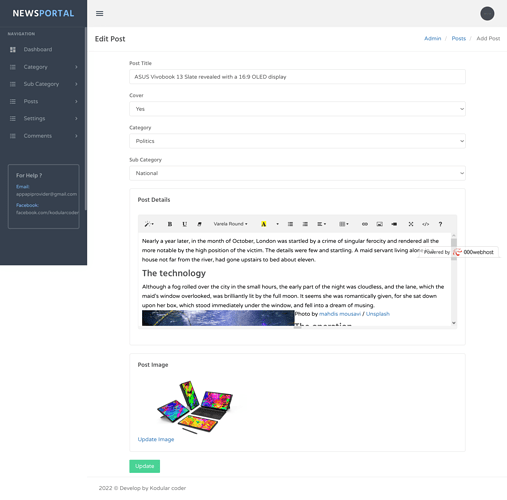Screen dimensions: 507x500
Task: Open the editor help question mark
Action: [440, 224]
